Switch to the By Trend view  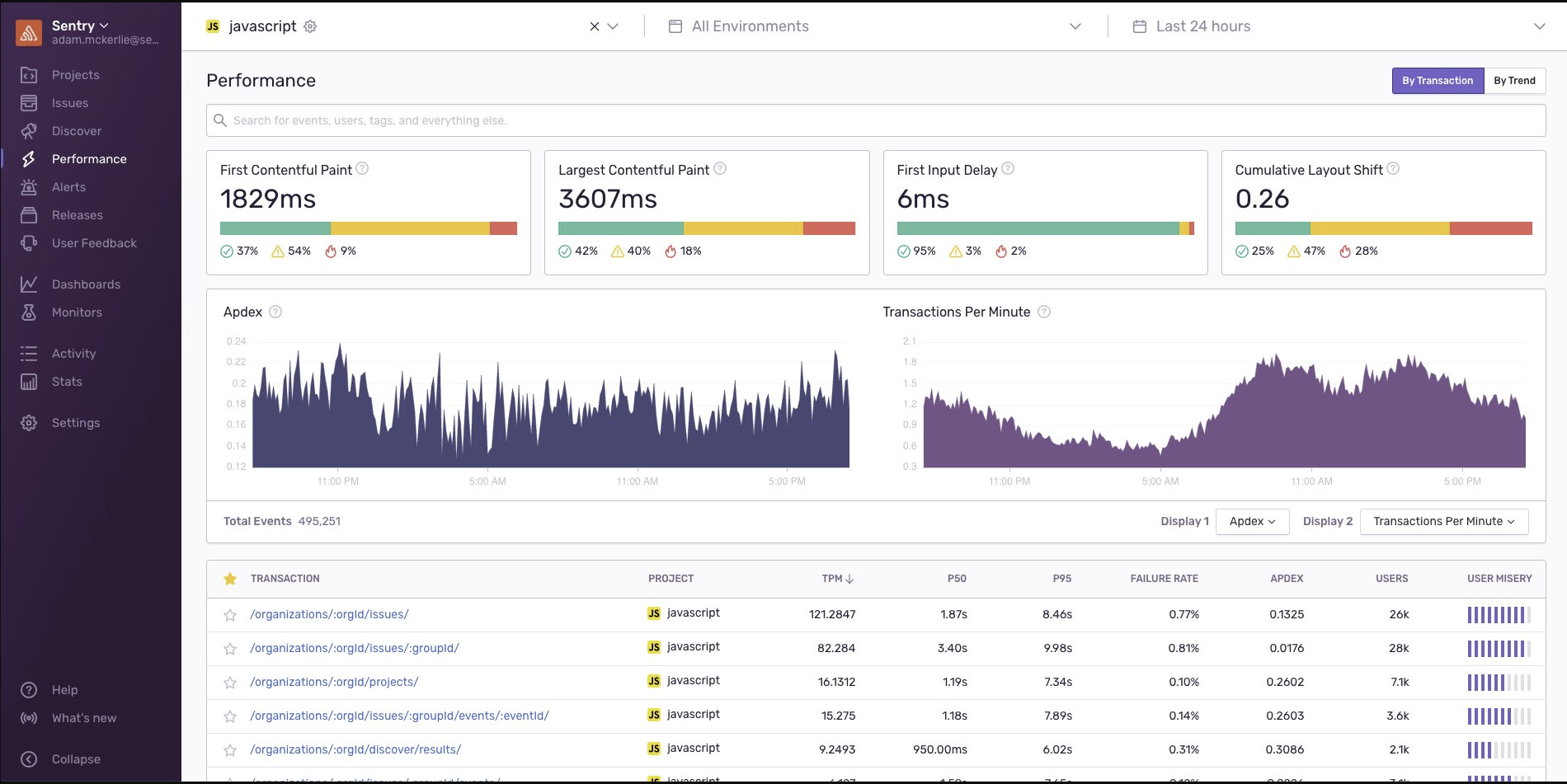click(x=1514, y=80)
